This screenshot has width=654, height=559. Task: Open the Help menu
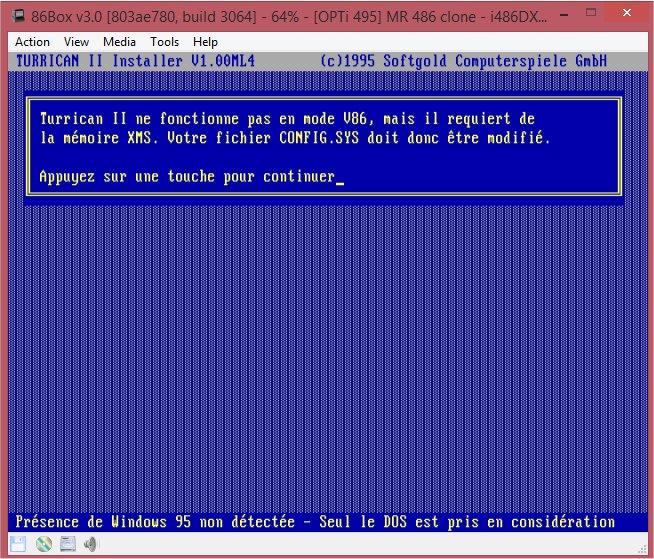tap(205, 42)
